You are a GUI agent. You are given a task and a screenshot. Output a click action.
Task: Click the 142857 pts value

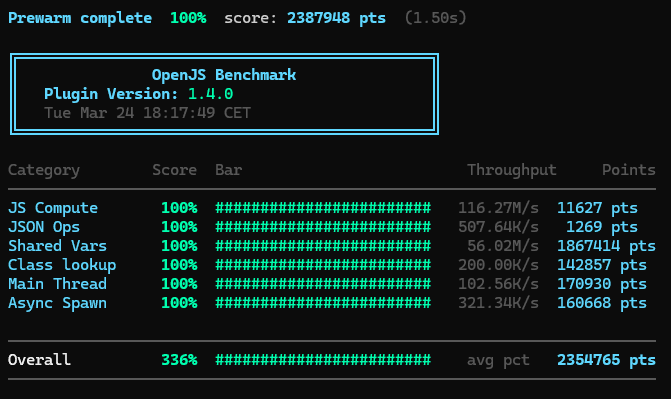(x=602, y=265)
